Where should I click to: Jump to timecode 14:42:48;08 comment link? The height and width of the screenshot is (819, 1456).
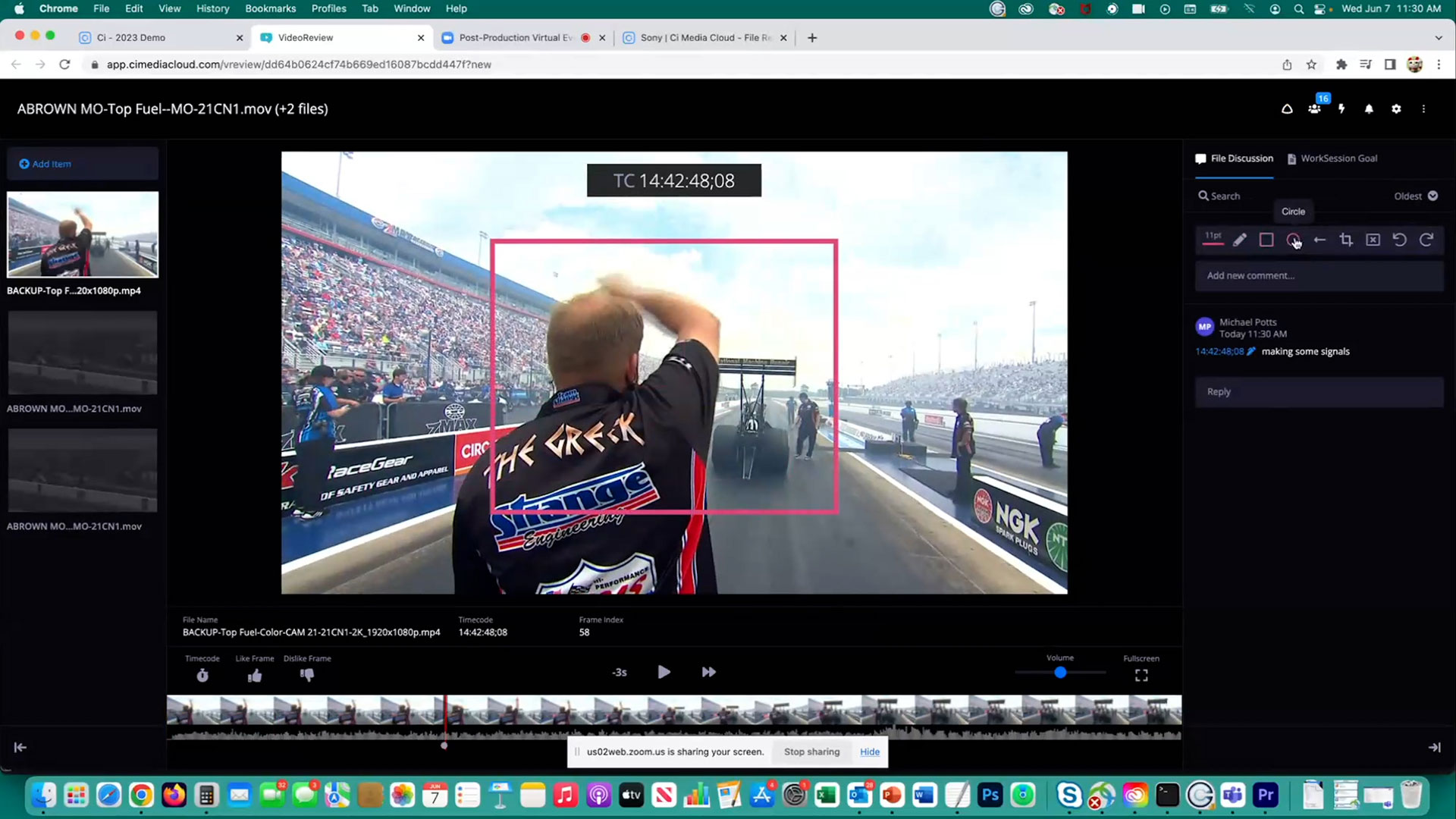[1219, 352]
